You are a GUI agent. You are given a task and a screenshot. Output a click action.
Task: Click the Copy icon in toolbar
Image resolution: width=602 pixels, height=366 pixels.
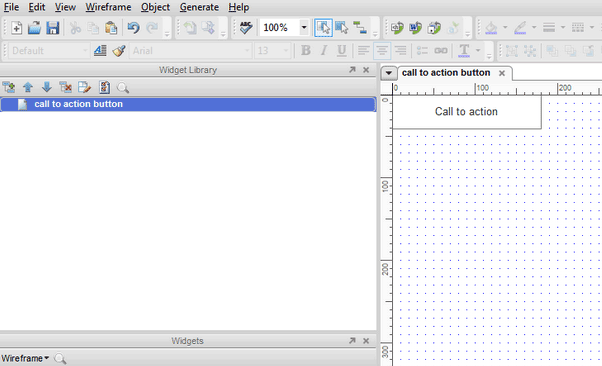(93, 28)
